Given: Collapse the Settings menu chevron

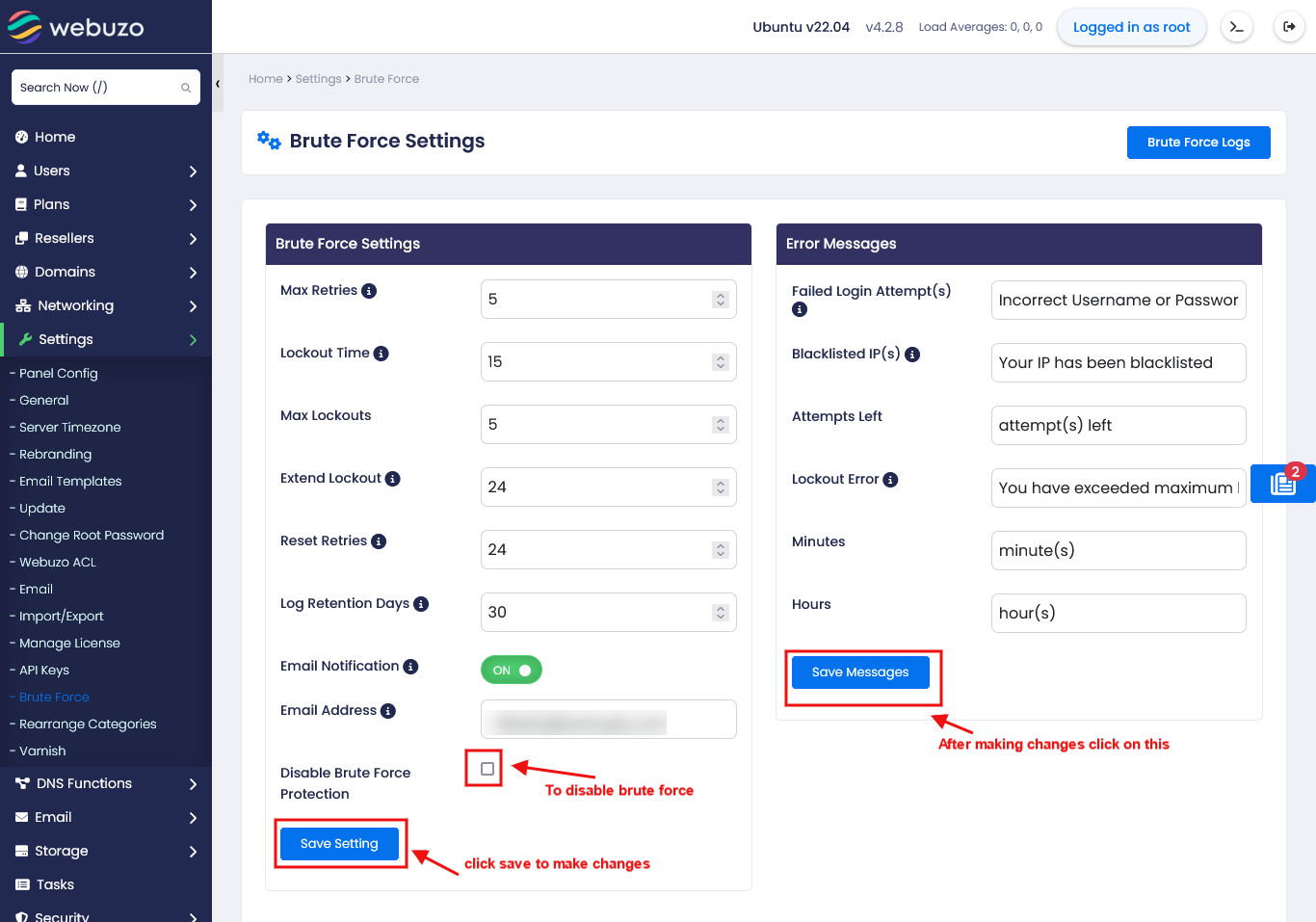Looking at the screenshot, I should pyautogui.click(x=193, y=340).
